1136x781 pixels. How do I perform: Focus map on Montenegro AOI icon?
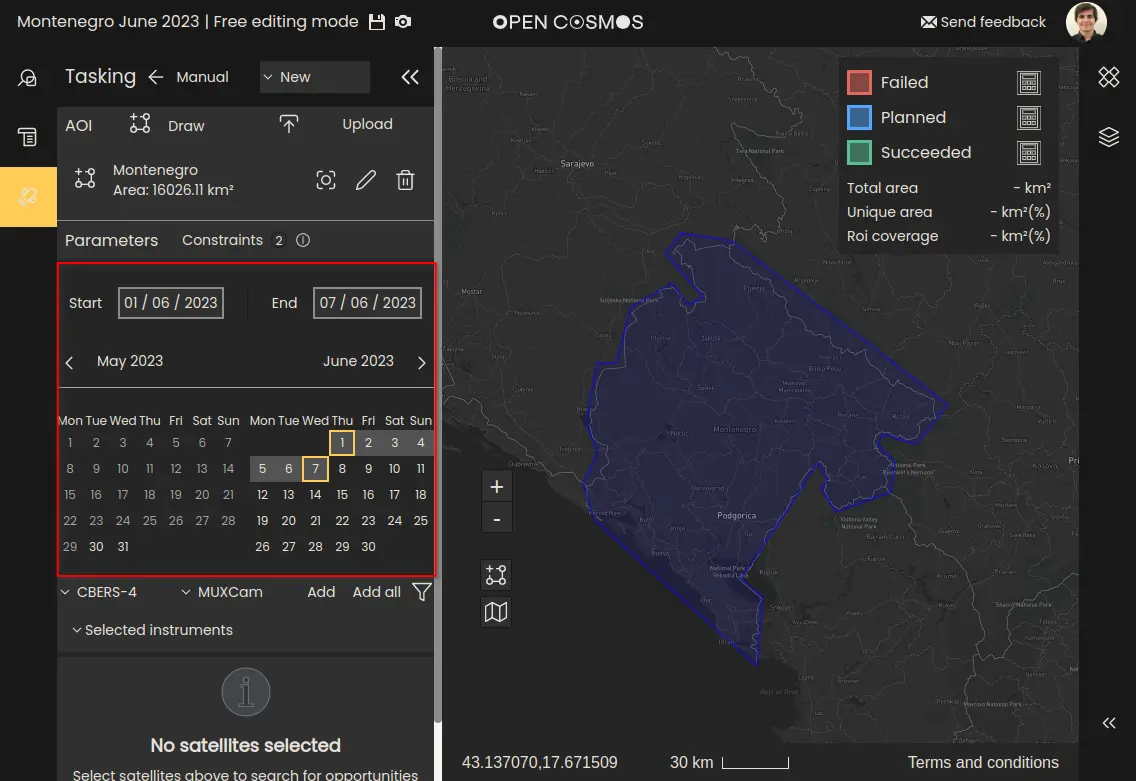(326, 180)
